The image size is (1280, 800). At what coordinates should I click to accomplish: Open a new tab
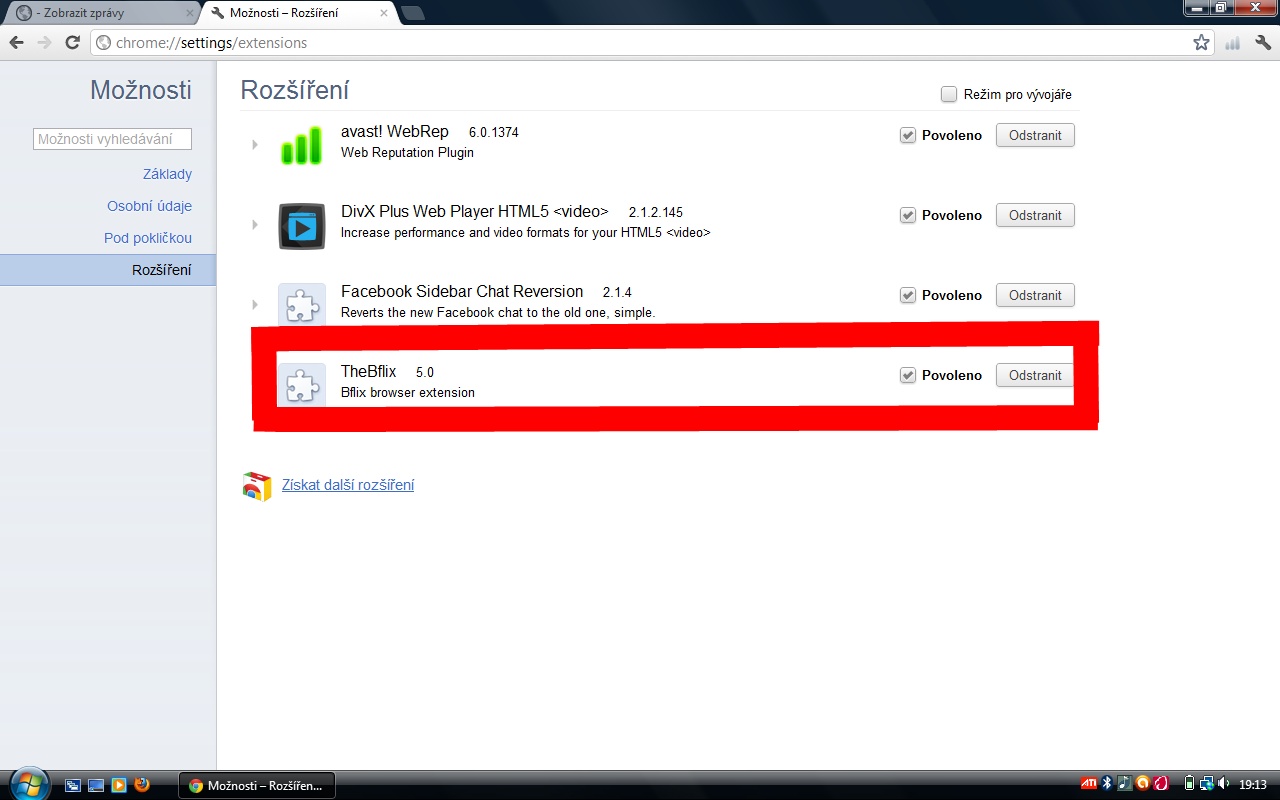click(412, 13)
